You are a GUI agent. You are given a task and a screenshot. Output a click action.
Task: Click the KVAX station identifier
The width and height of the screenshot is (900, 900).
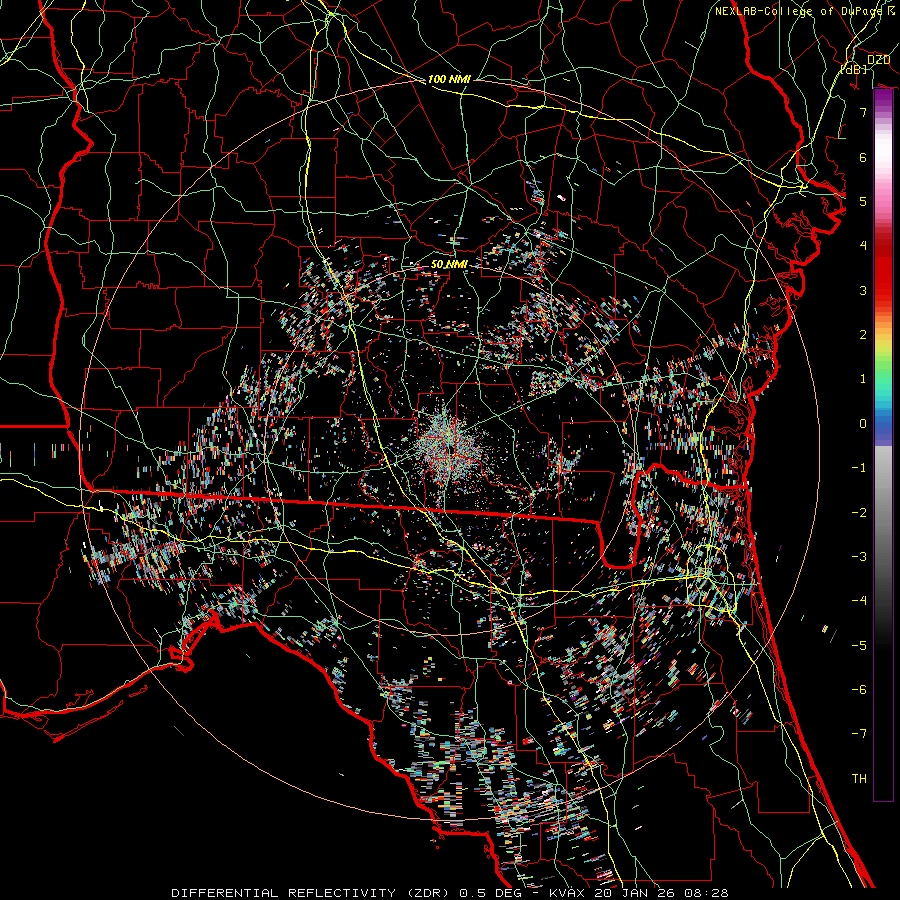(x=569, y=891)
